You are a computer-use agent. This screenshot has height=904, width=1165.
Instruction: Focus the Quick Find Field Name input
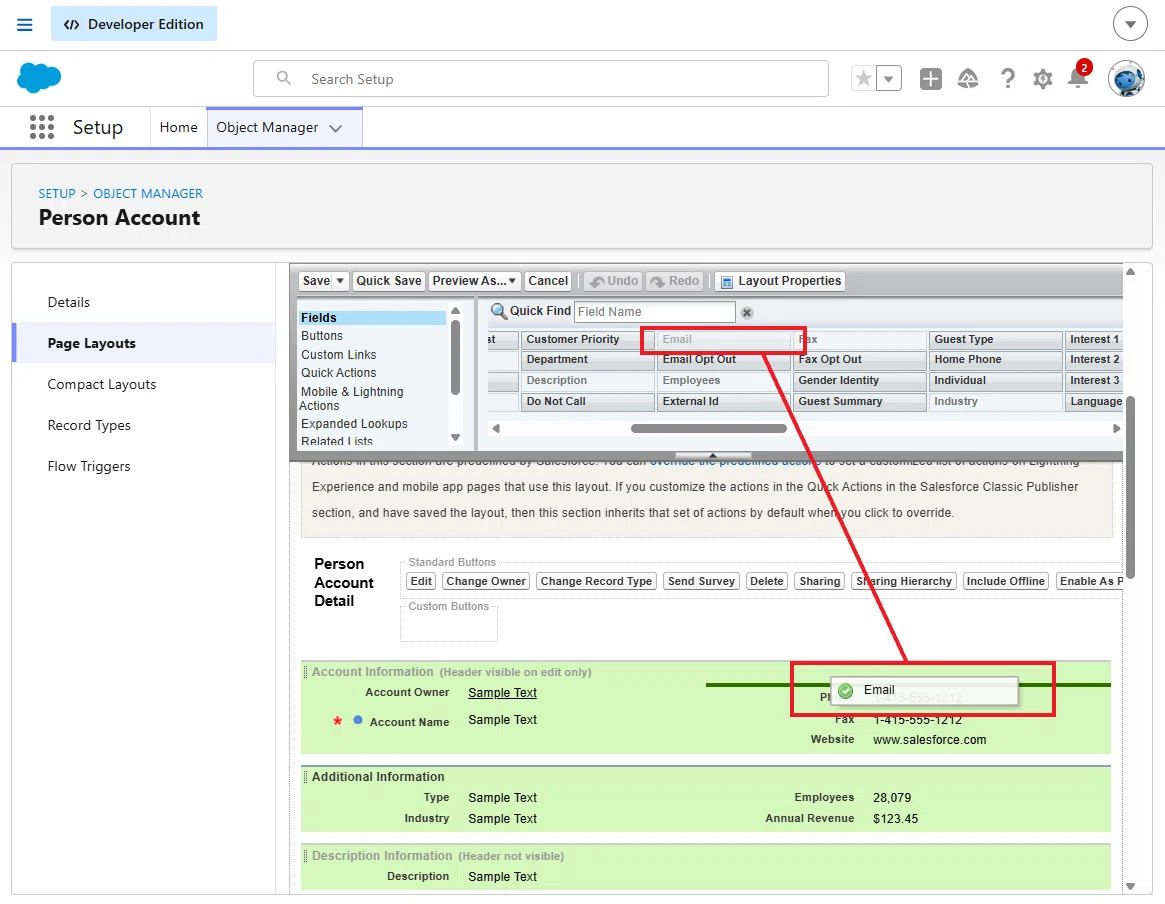[655, 312]
